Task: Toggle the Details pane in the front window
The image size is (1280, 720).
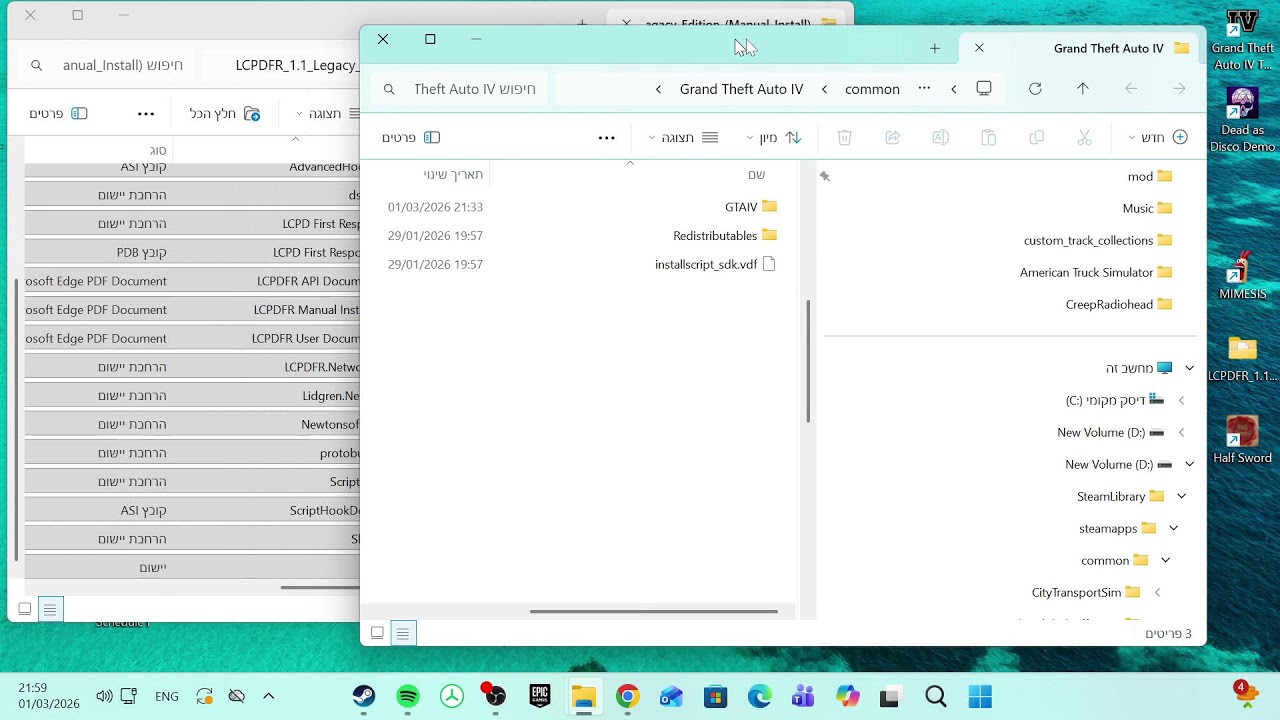Action: point(412,138)
